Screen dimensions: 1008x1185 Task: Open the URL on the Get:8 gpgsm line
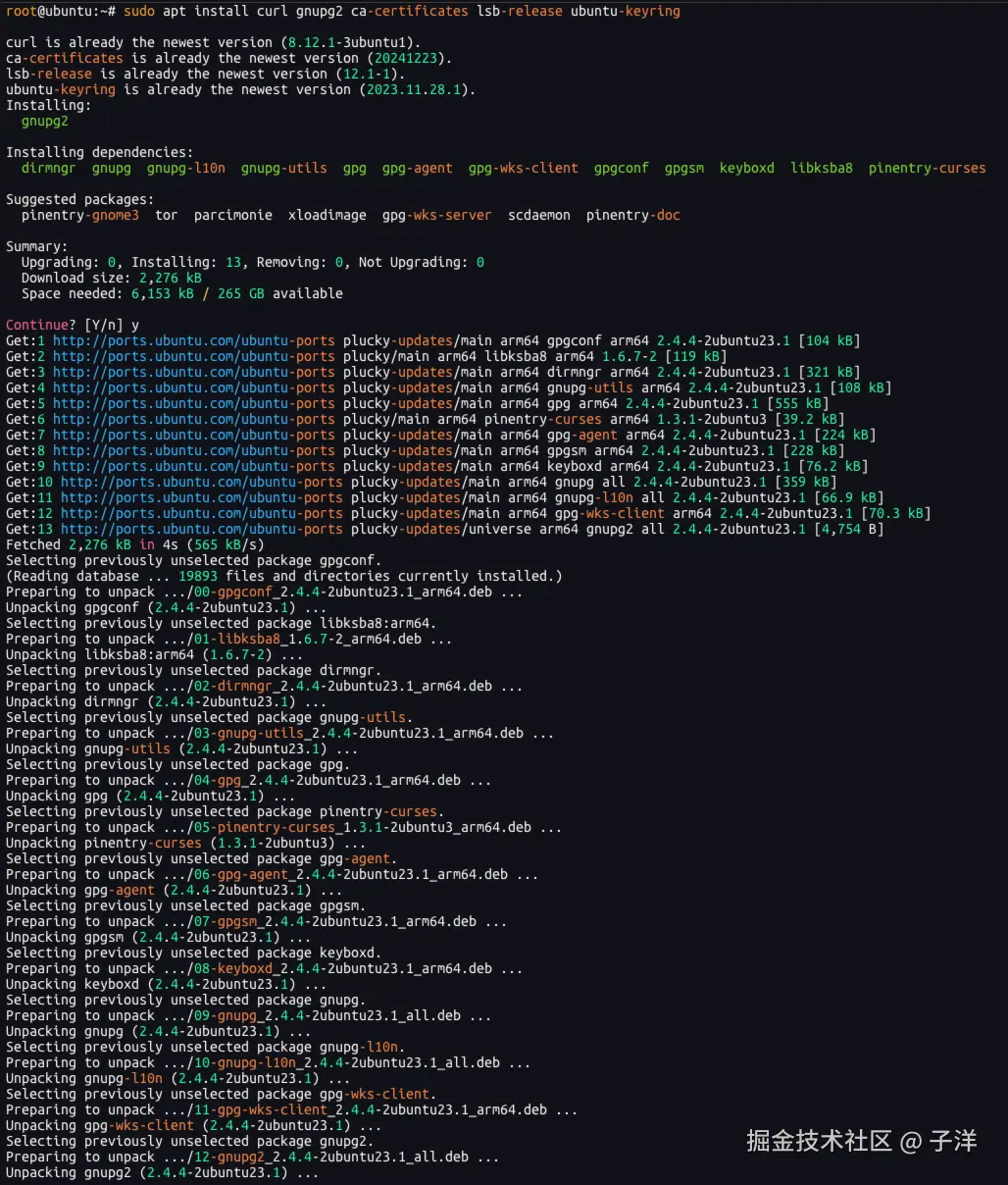pos(194,451)
